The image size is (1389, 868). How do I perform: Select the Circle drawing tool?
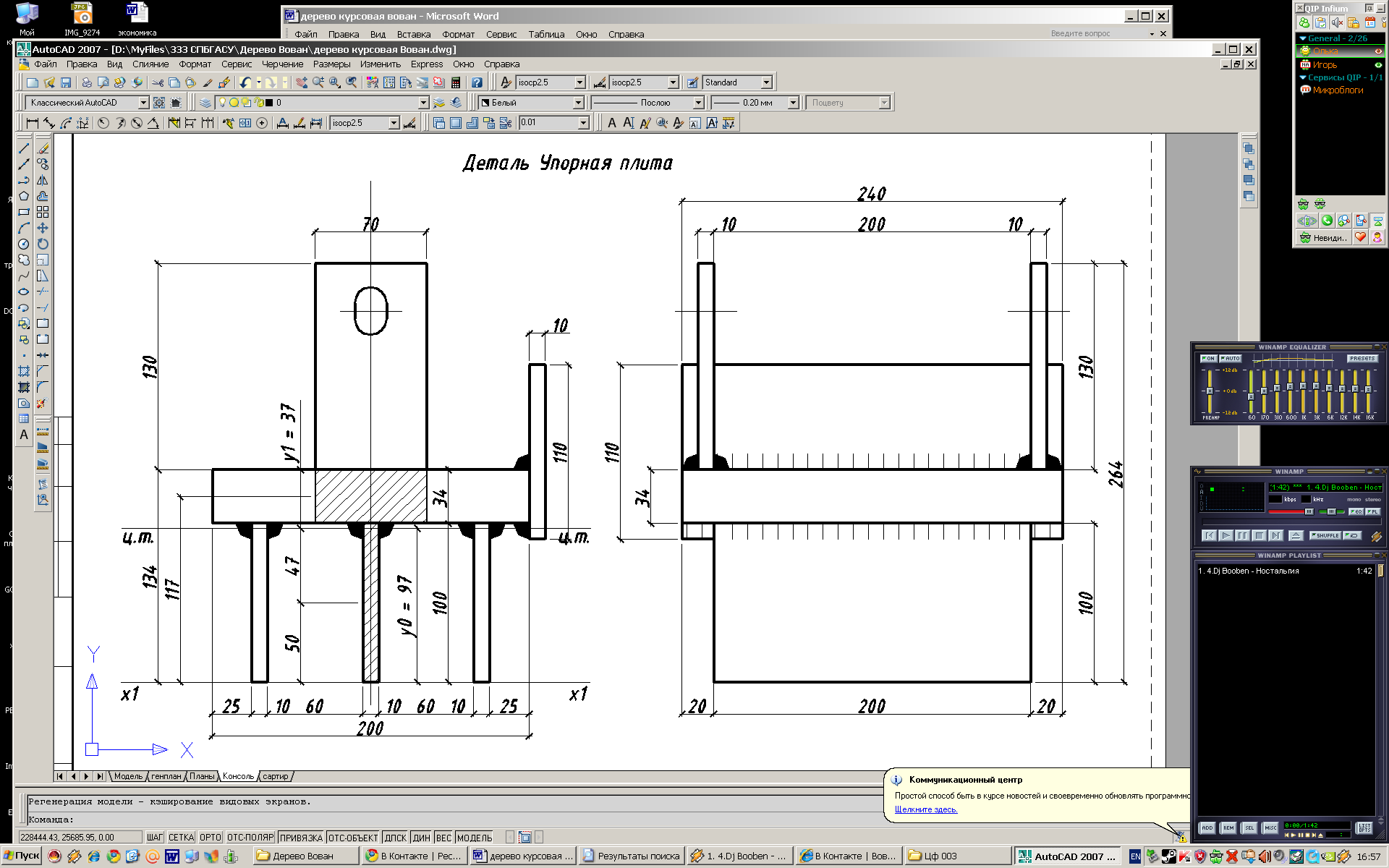pos(24,244)
